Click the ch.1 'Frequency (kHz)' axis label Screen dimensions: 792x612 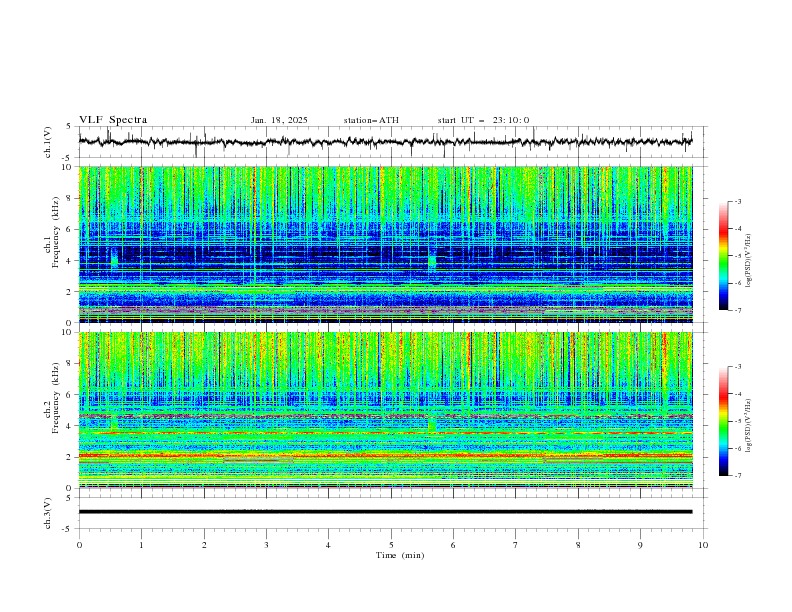click(x=56, y=233)
